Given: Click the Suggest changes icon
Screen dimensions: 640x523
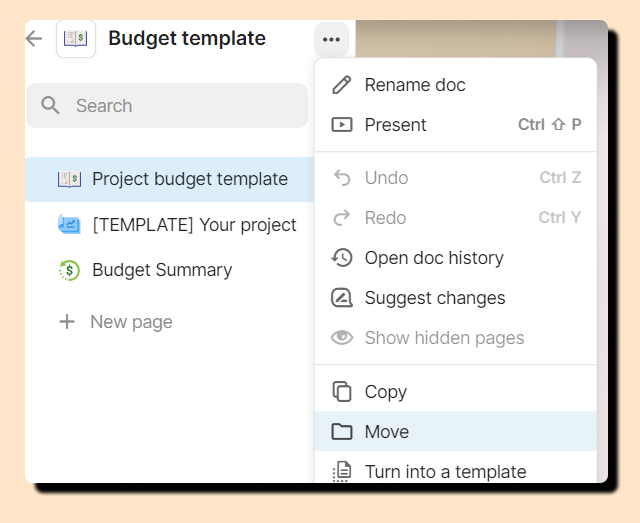Looking at the screenshot, I should pos(342,298).
